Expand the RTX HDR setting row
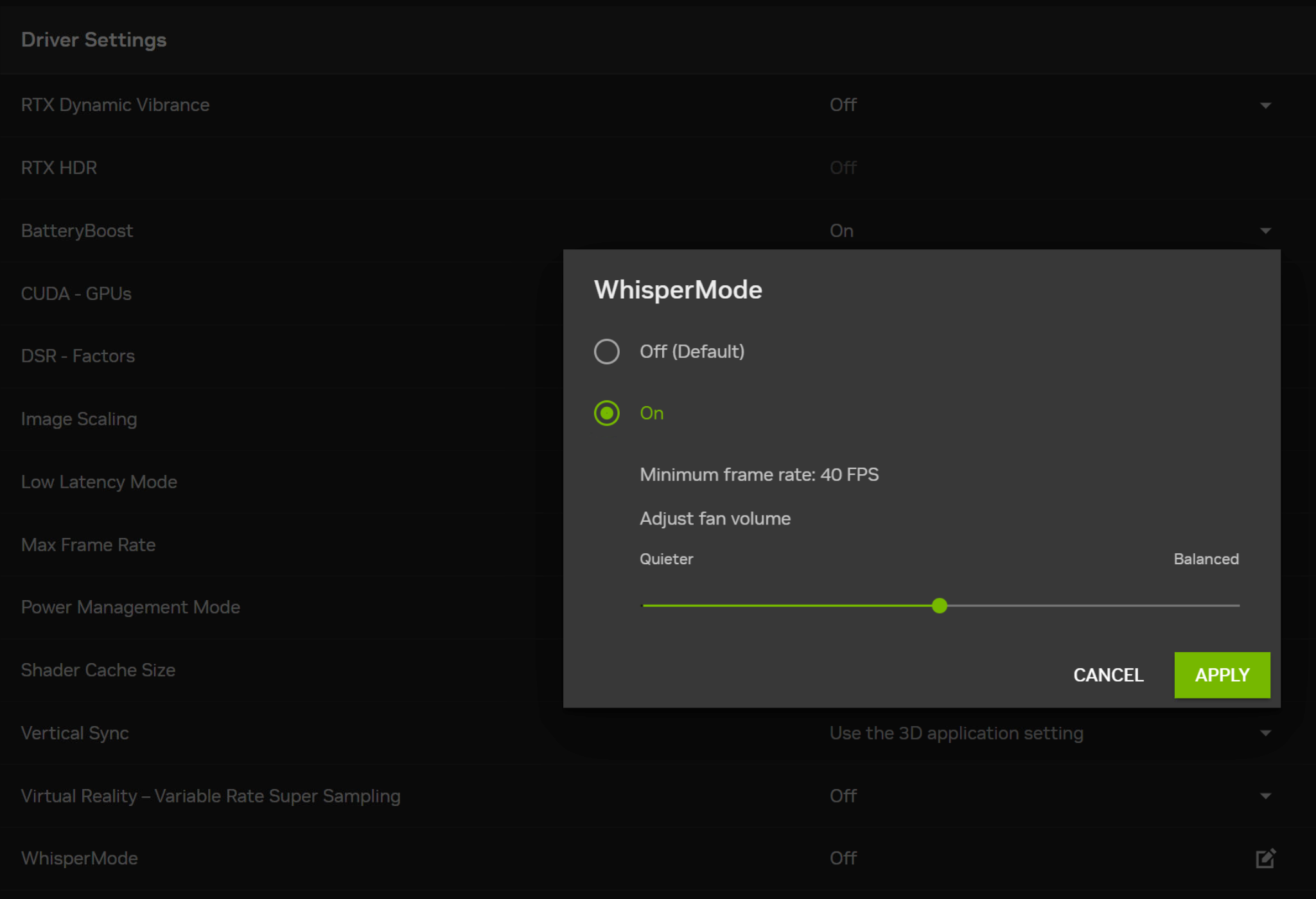 (x=59, y=167)
